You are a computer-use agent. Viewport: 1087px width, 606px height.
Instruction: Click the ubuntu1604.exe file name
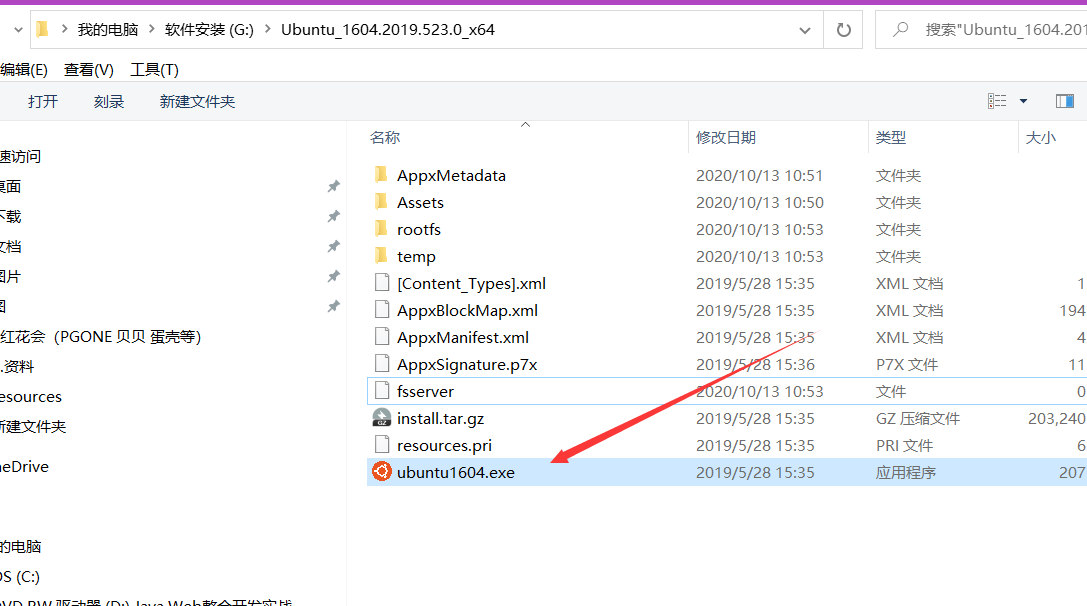tap(455, 473)
